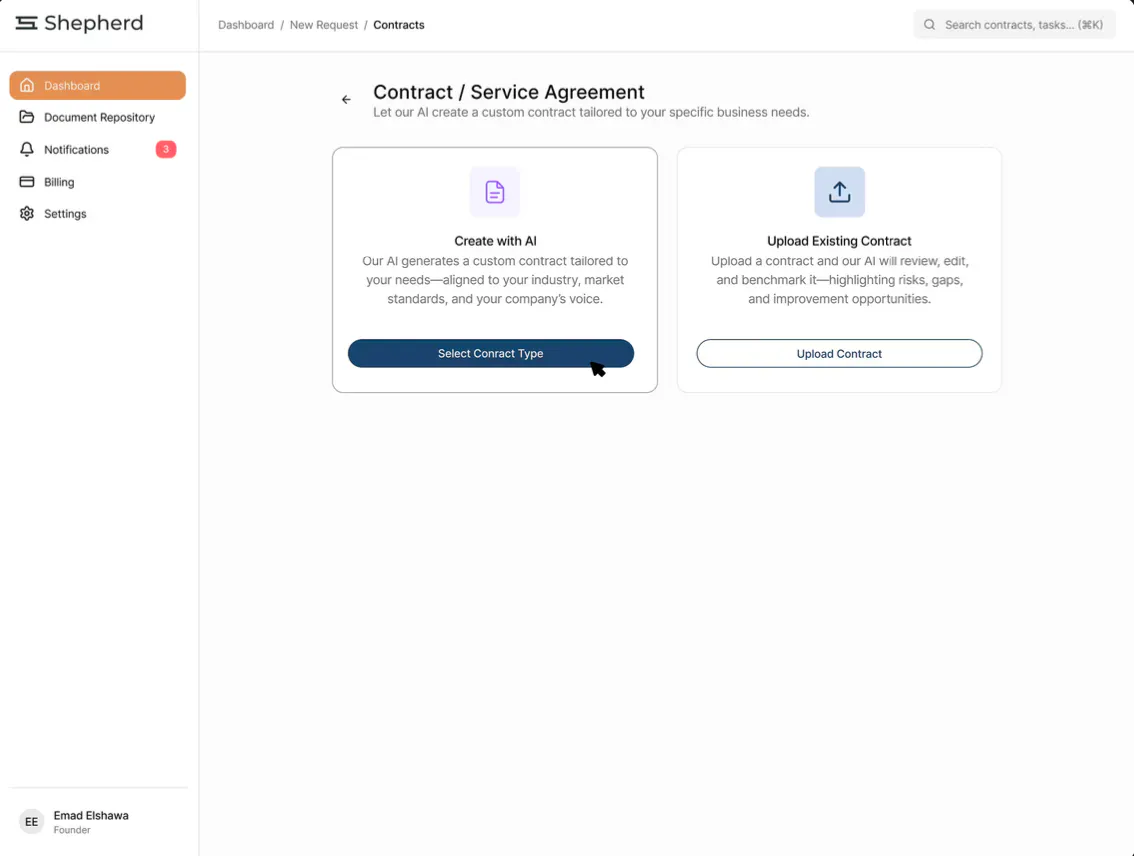
Task: Click the Dashboard home icon in sidebar
Action: click(x=27, y=85)
